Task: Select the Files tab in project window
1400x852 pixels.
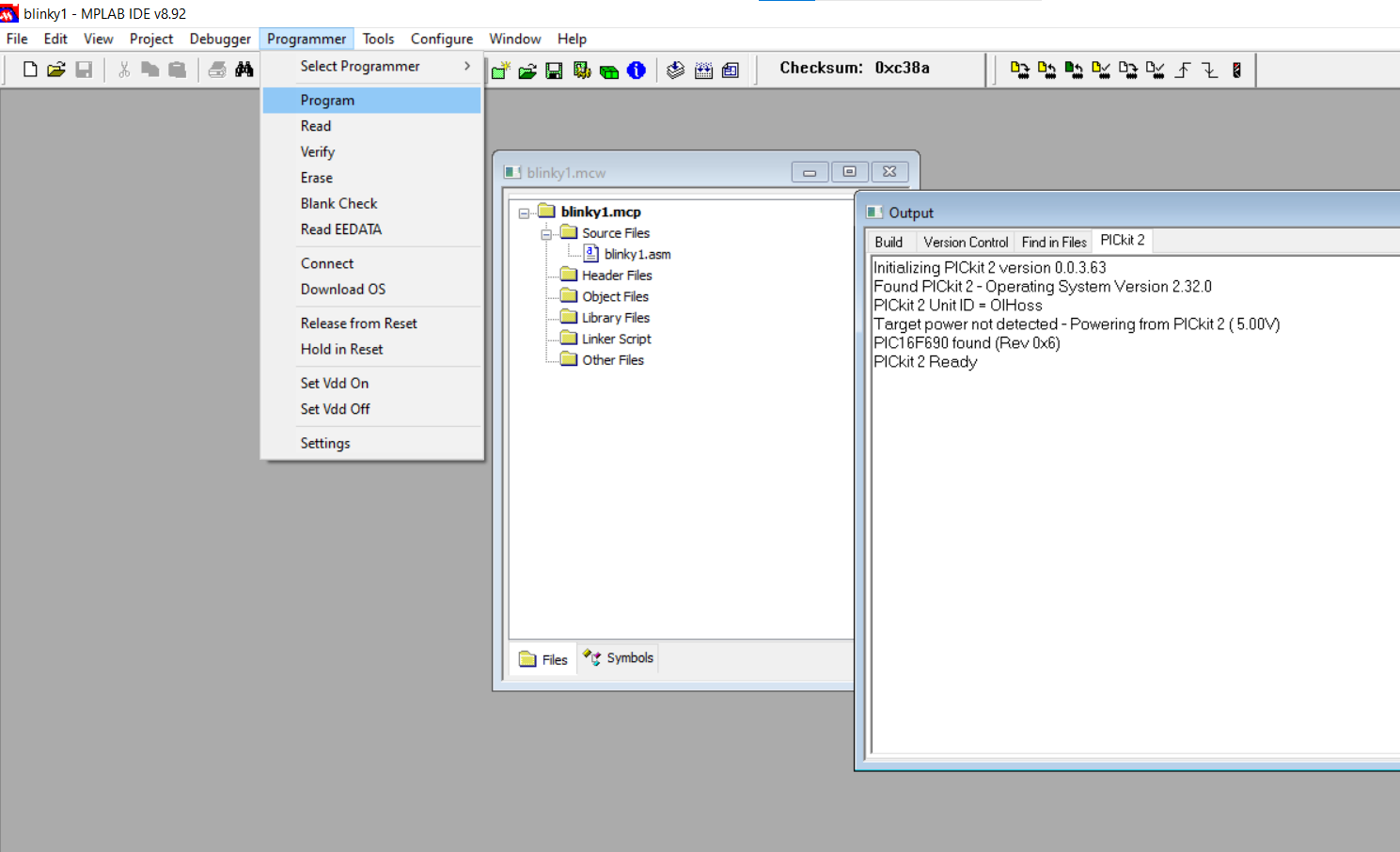Action: point(543,659)
